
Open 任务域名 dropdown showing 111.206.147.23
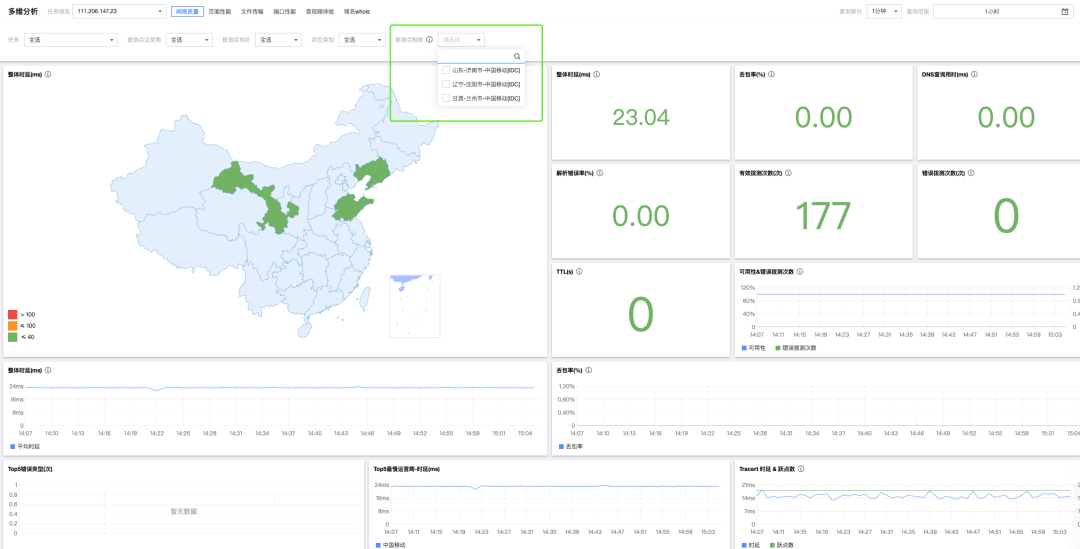pos(119,11)
